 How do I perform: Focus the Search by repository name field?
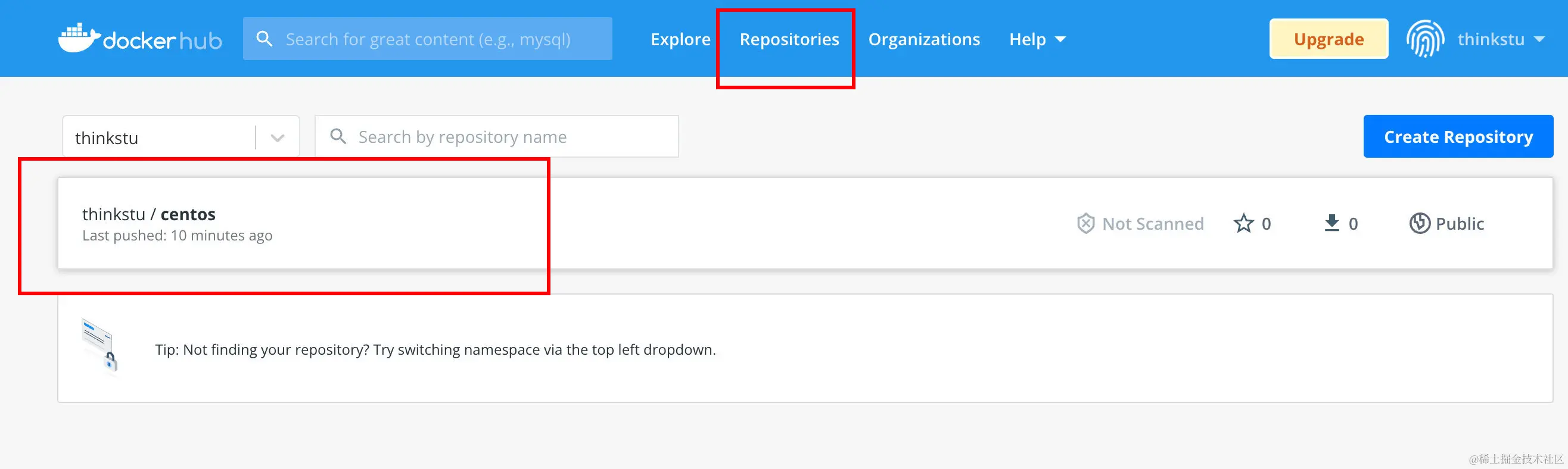[497, 136]
